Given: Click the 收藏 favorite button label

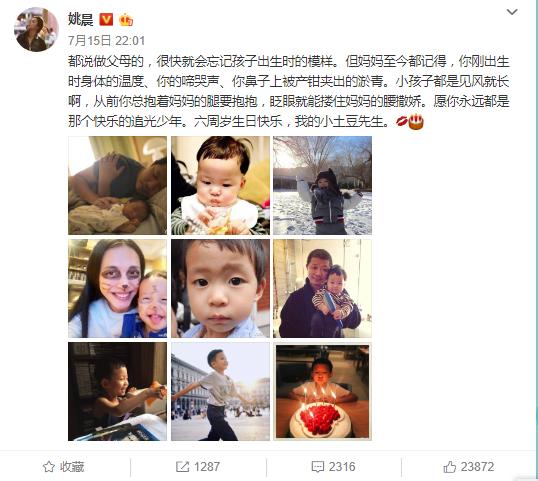Looking at the screenshot, I should point(72,467).
